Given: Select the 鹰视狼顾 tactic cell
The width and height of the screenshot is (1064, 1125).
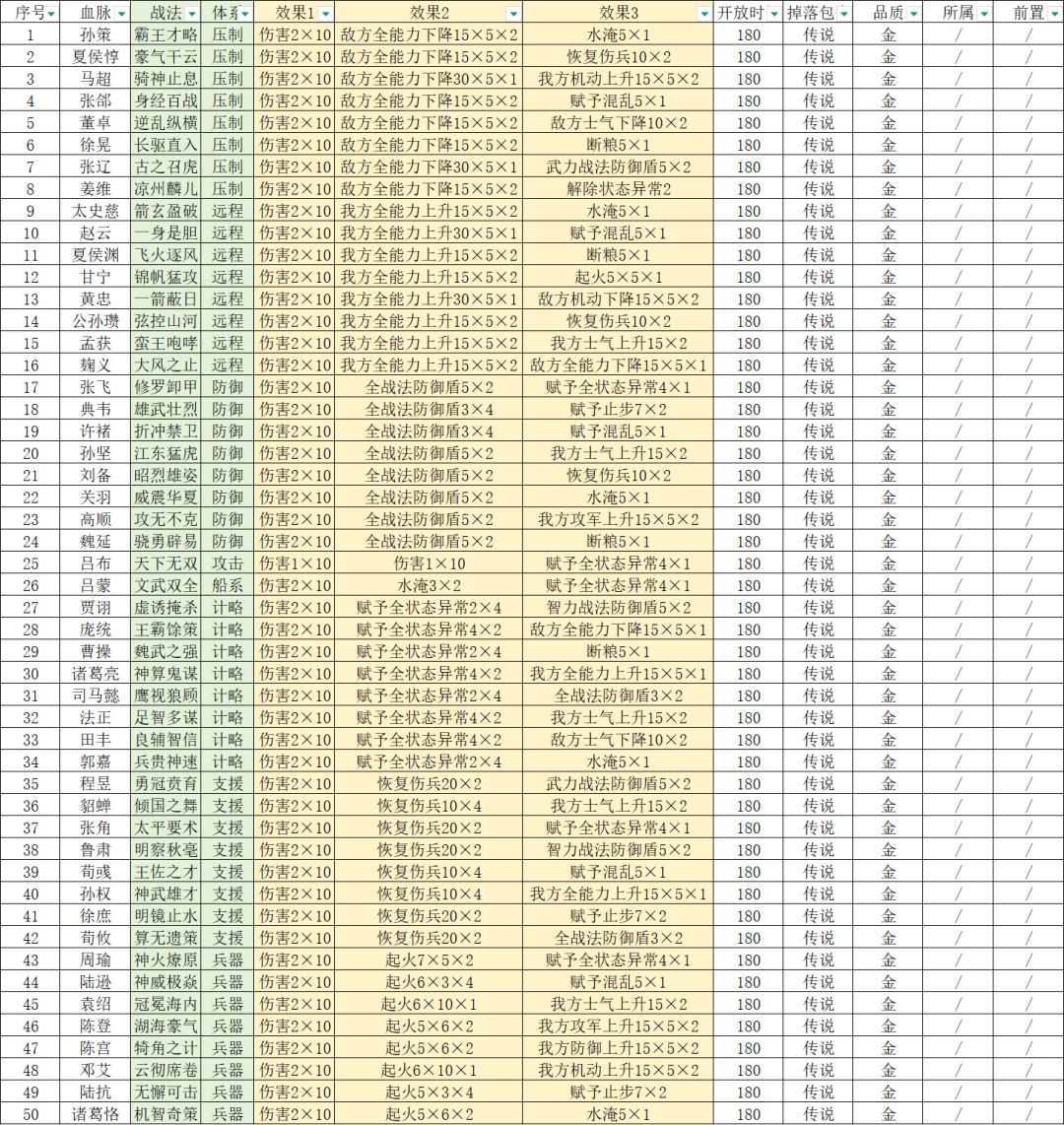Looking at the screenshot, I should (x=166, y=695).
